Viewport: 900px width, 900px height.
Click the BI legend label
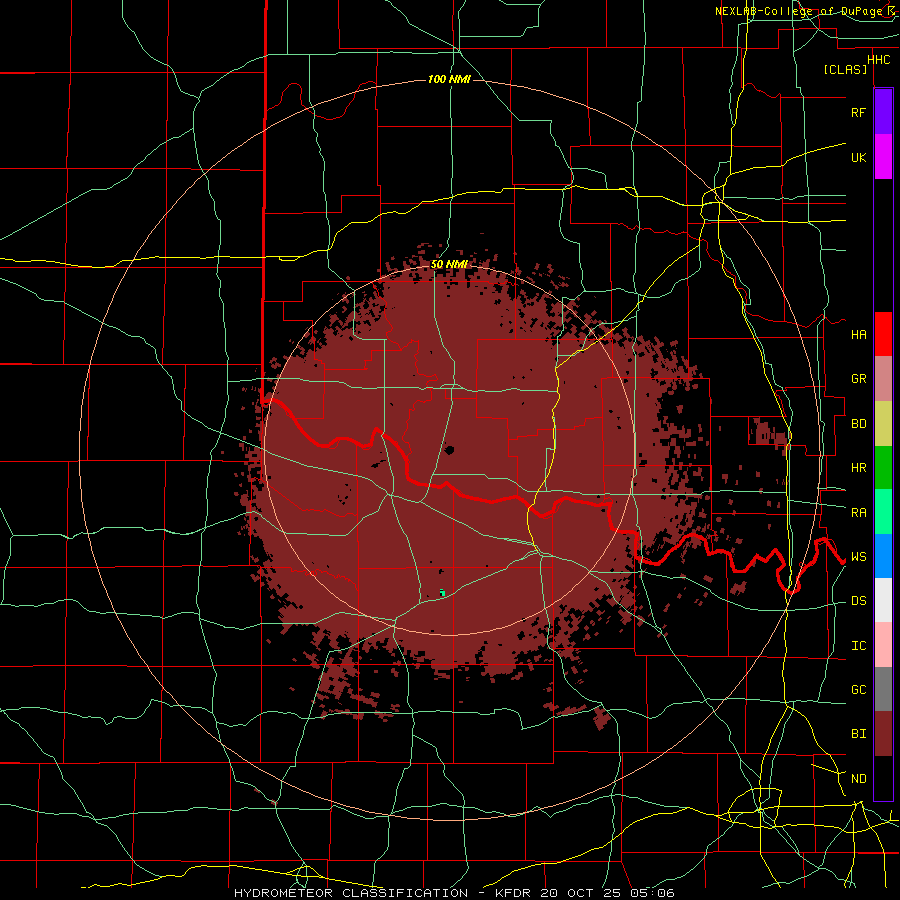858,734
